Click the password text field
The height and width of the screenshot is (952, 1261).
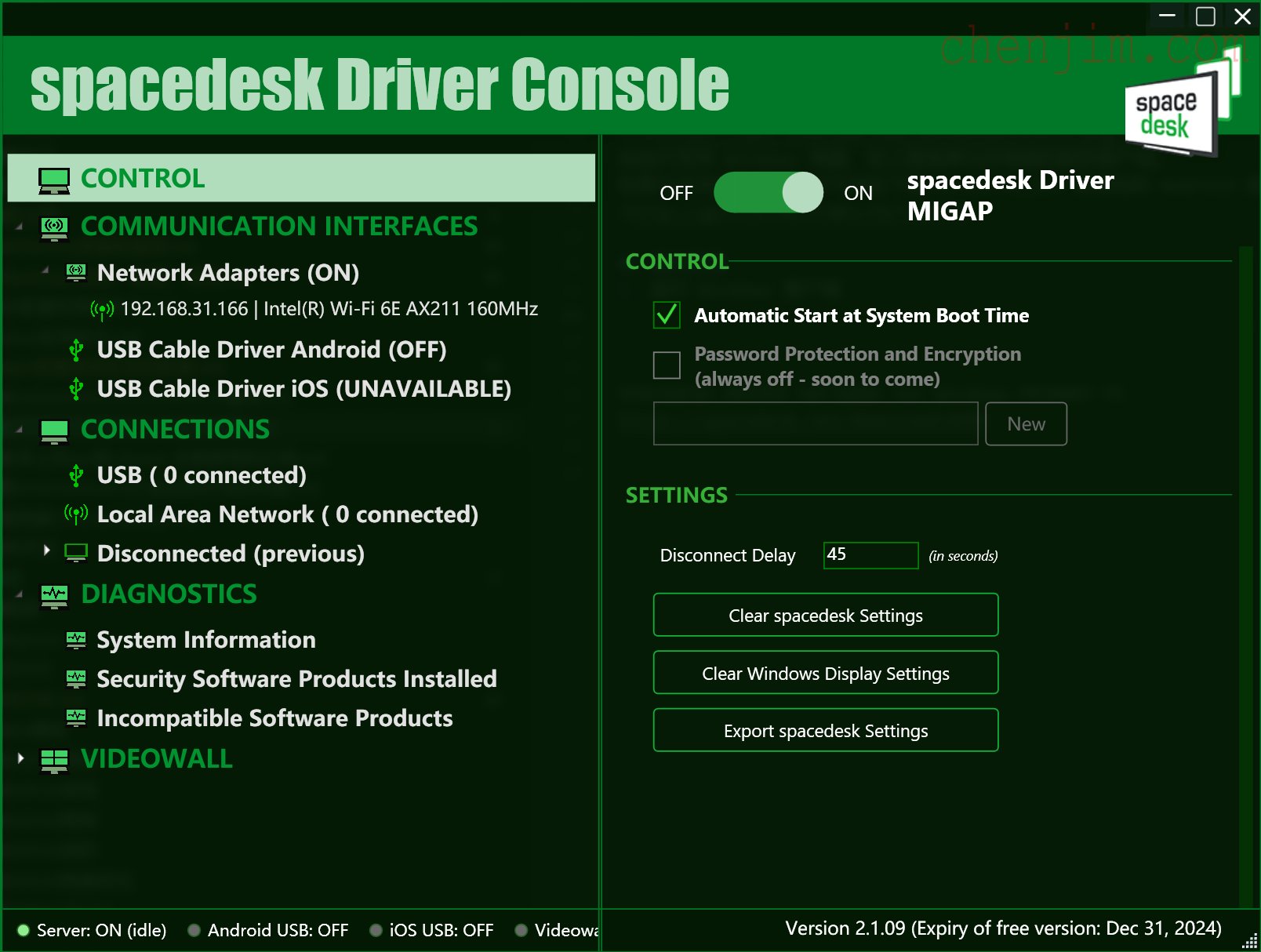pos(816,424)
